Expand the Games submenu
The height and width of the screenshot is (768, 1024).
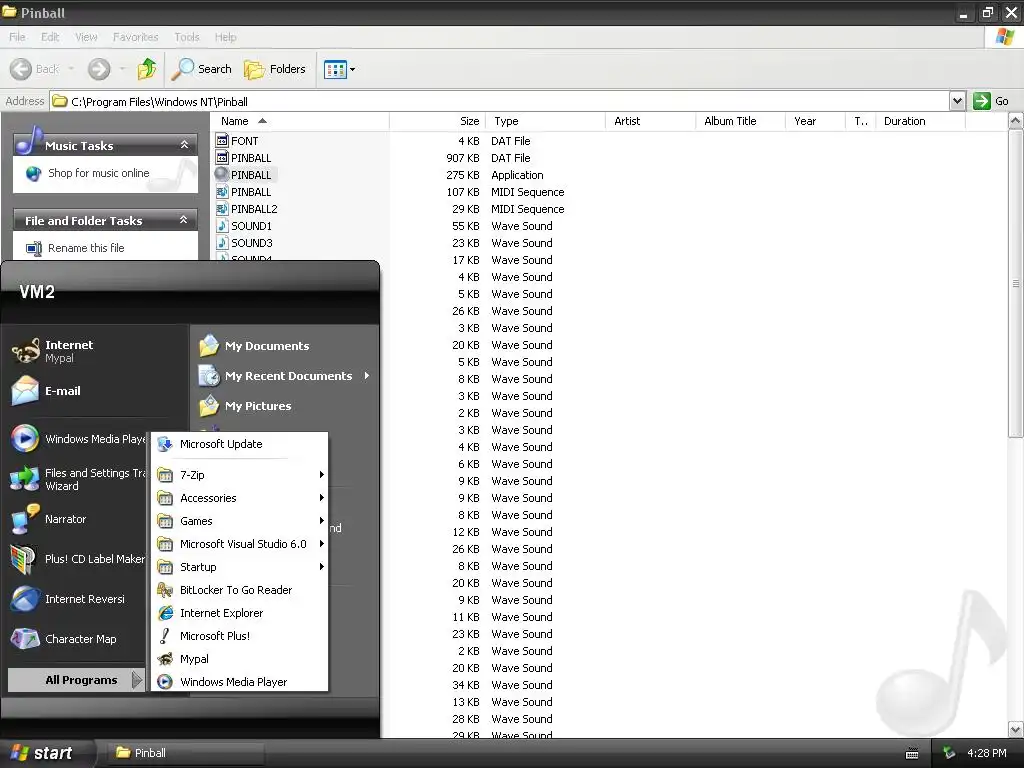coord(240,520)
